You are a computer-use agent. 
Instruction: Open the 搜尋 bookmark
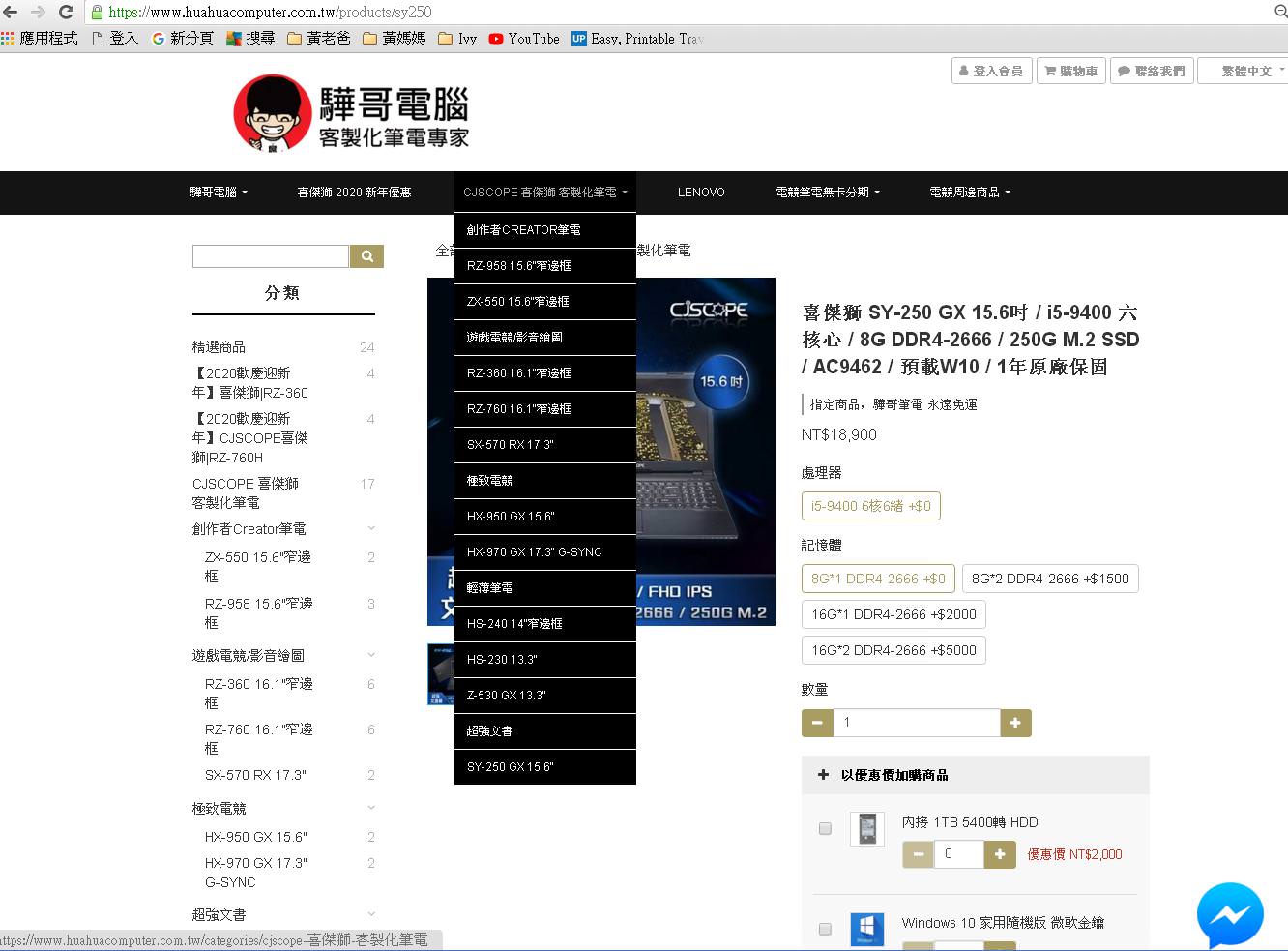click(250, 39)
